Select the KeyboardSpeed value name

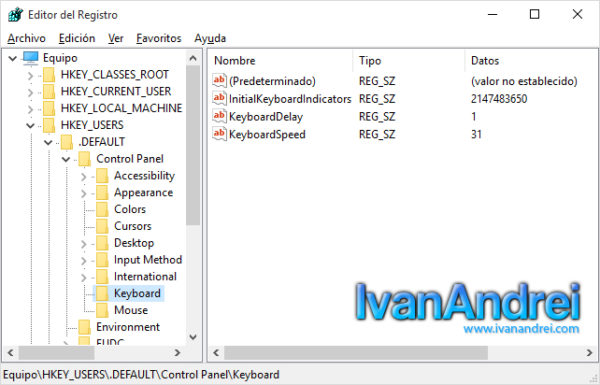pyautogui.click(x=267, y=134)
